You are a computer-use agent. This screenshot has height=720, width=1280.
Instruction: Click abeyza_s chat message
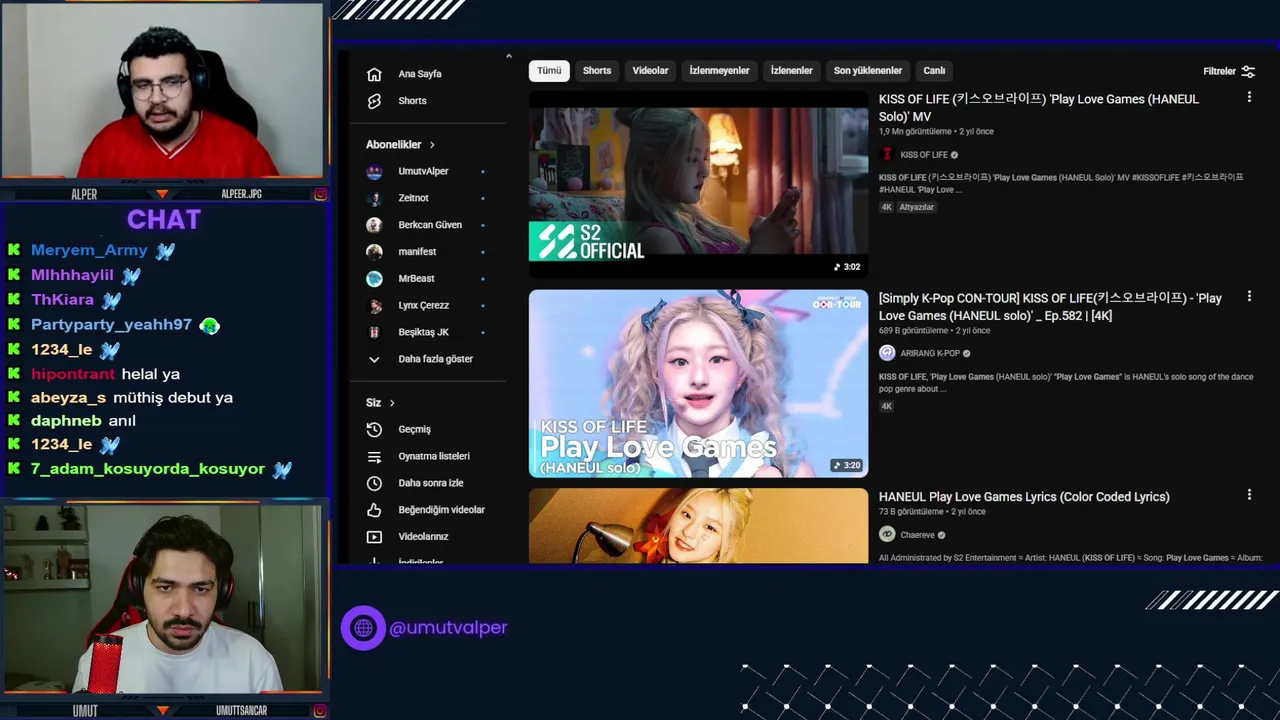point(132,398)
